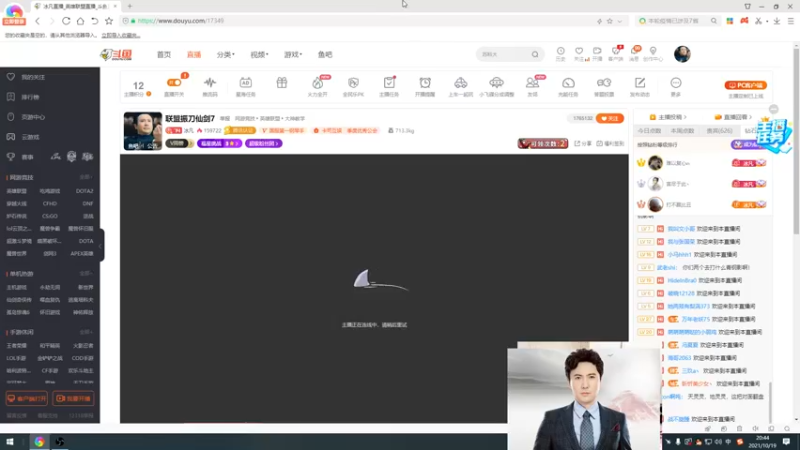Open the 主播投稿 link
This screenshot has width=800, height=450.
(x=668, y=117)
